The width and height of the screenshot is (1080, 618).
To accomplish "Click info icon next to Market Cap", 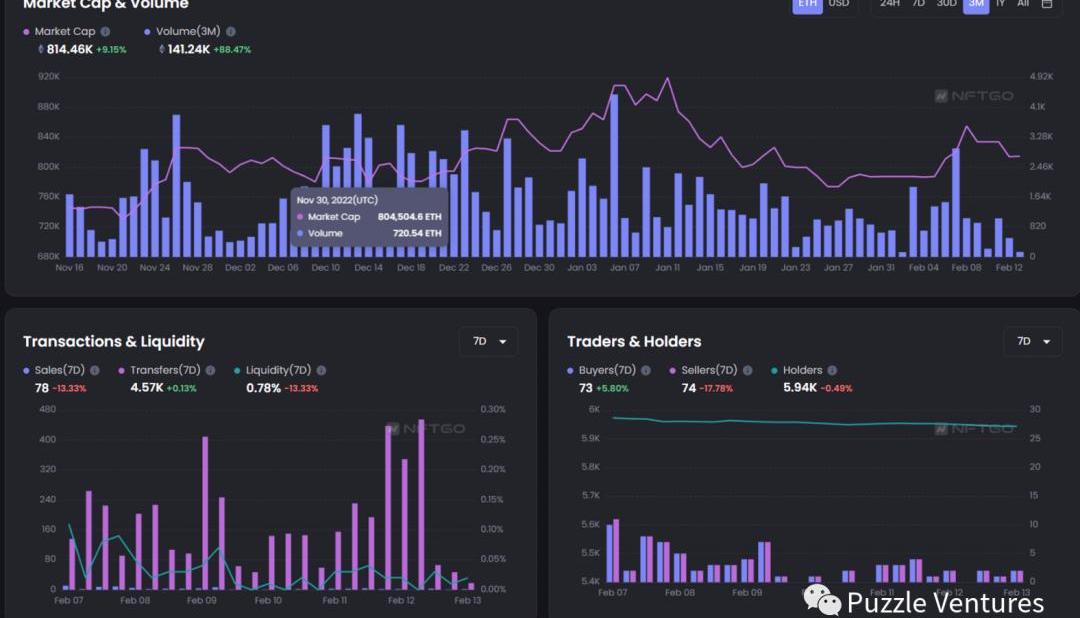I will 105,32.
